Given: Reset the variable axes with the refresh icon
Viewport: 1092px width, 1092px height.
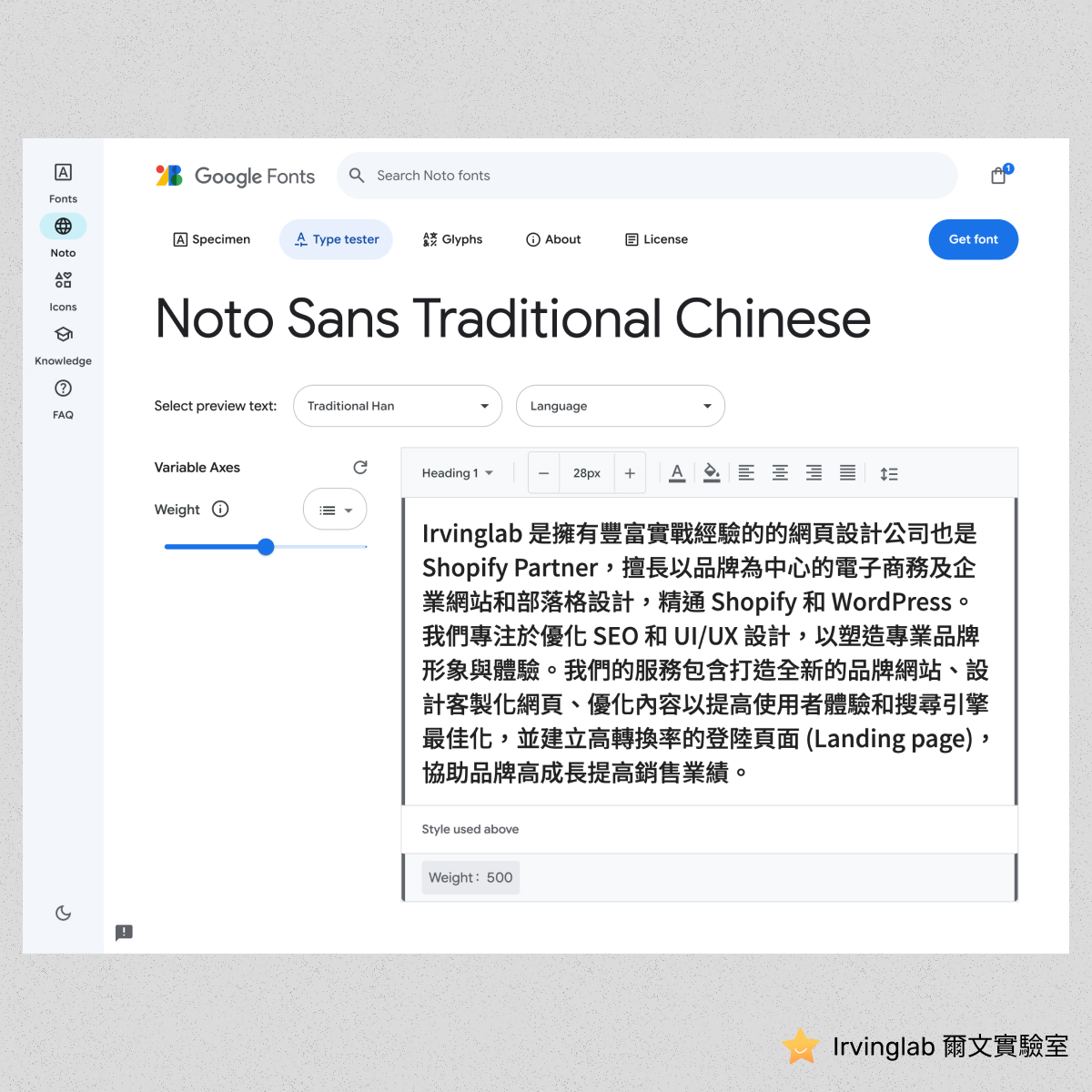Looking at the screenshot, I should click(x=360, y=467).
